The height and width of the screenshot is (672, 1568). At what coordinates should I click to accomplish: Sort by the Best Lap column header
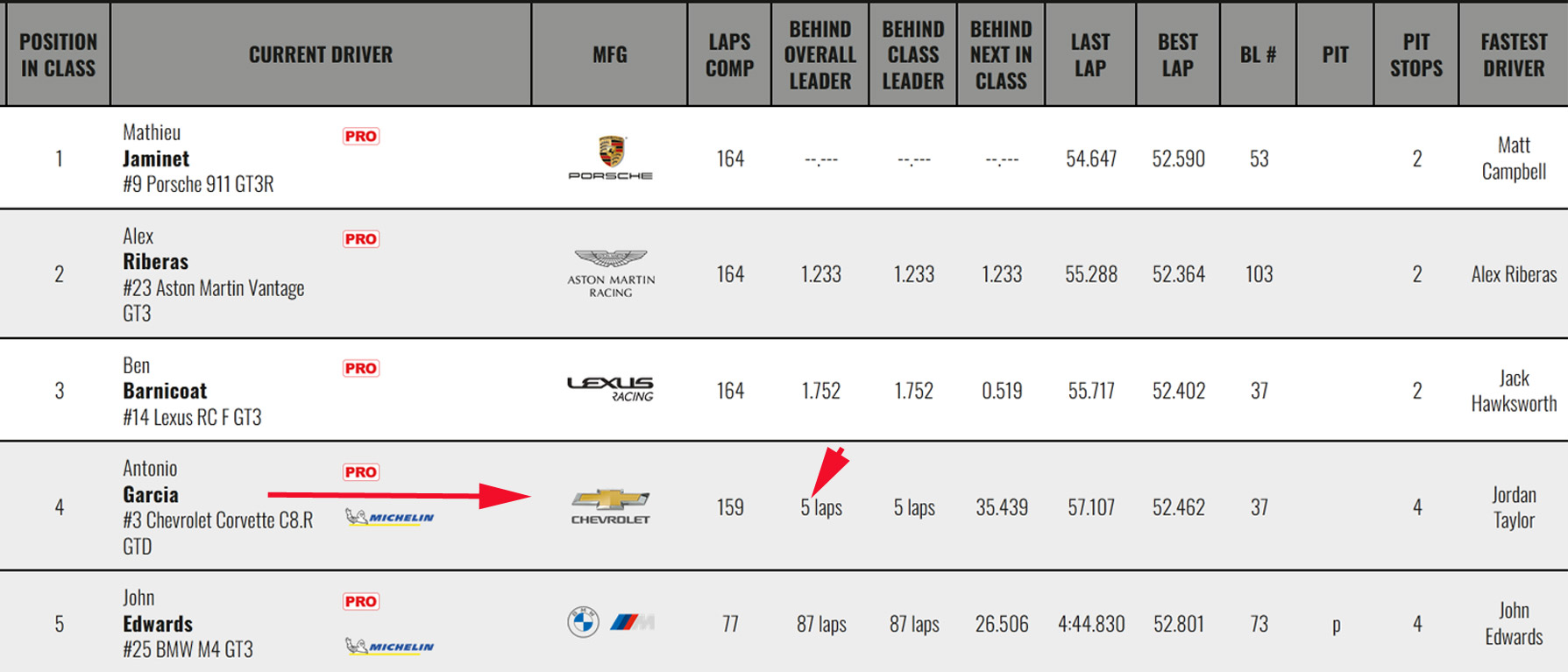(x=1177, y=54)
